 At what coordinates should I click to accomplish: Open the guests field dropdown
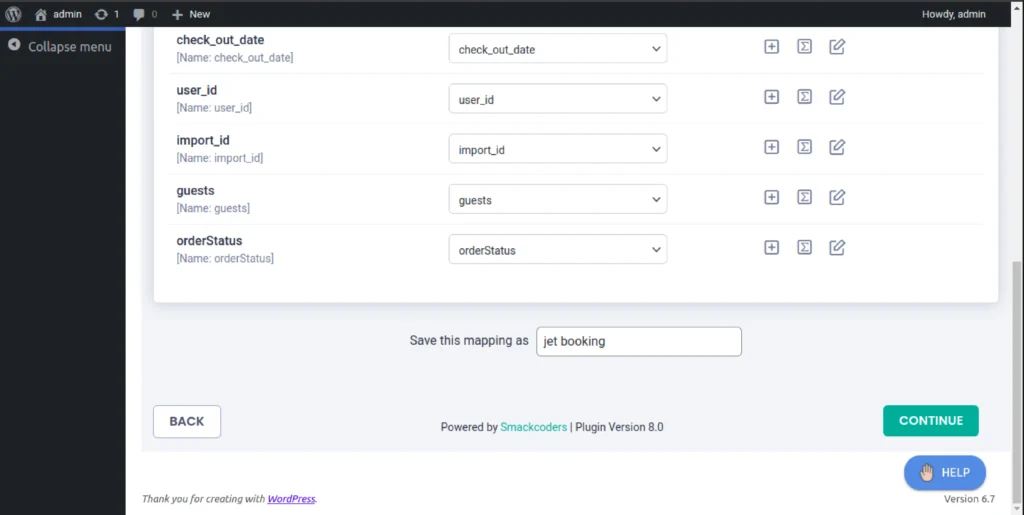point(557,199)
